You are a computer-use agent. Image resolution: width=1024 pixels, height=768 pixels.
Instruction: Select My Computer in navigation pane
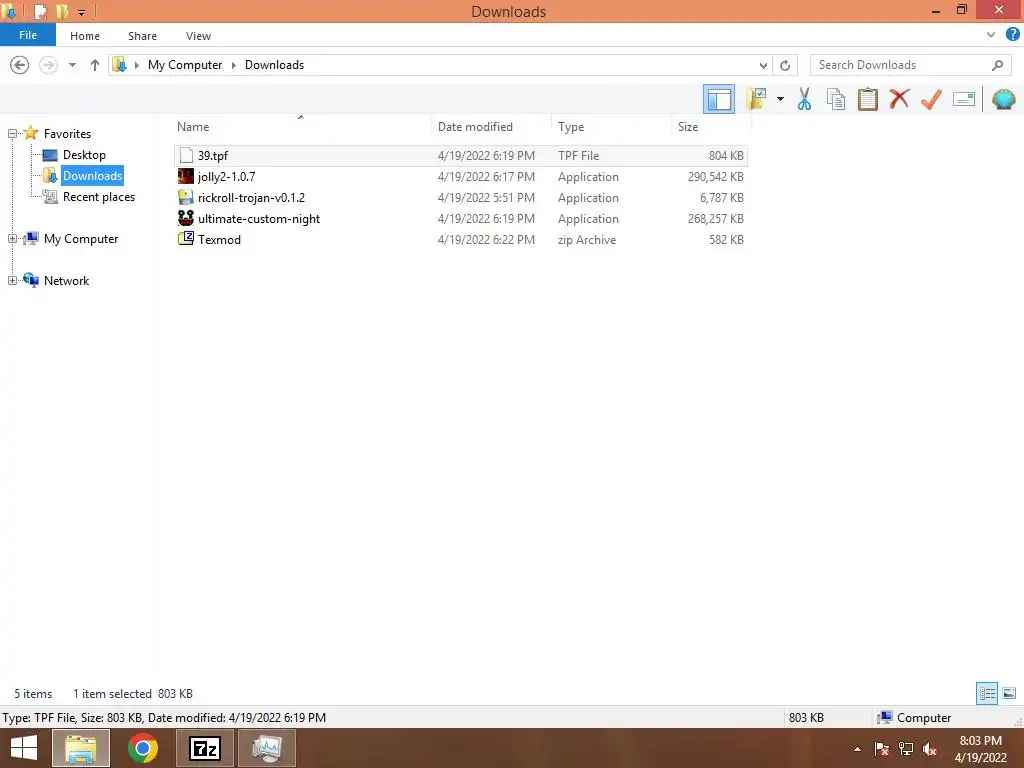point(81,238)
